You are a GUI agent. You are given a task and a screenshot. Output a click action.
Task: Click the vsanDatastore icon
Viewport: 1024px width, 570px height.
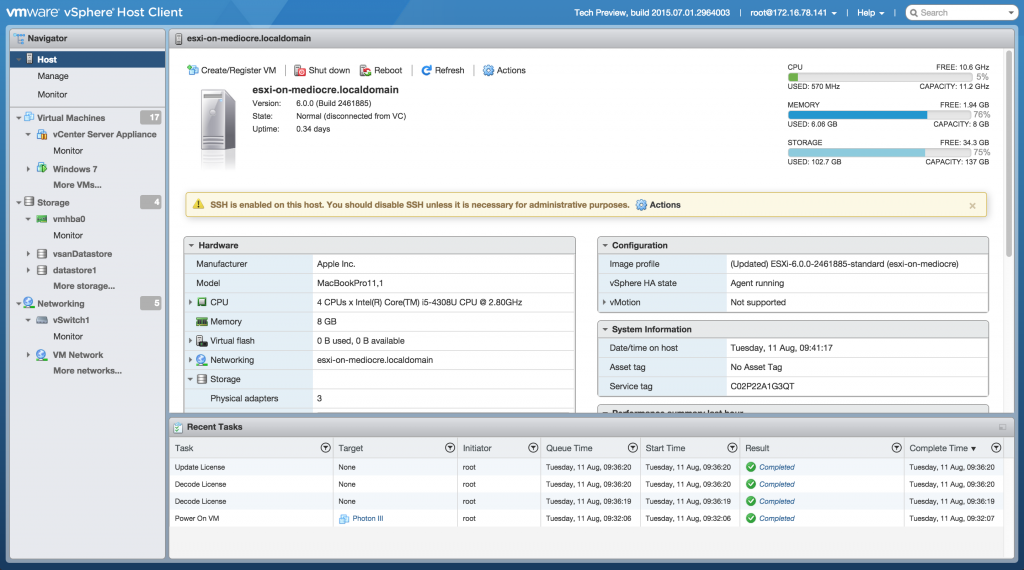42,253
